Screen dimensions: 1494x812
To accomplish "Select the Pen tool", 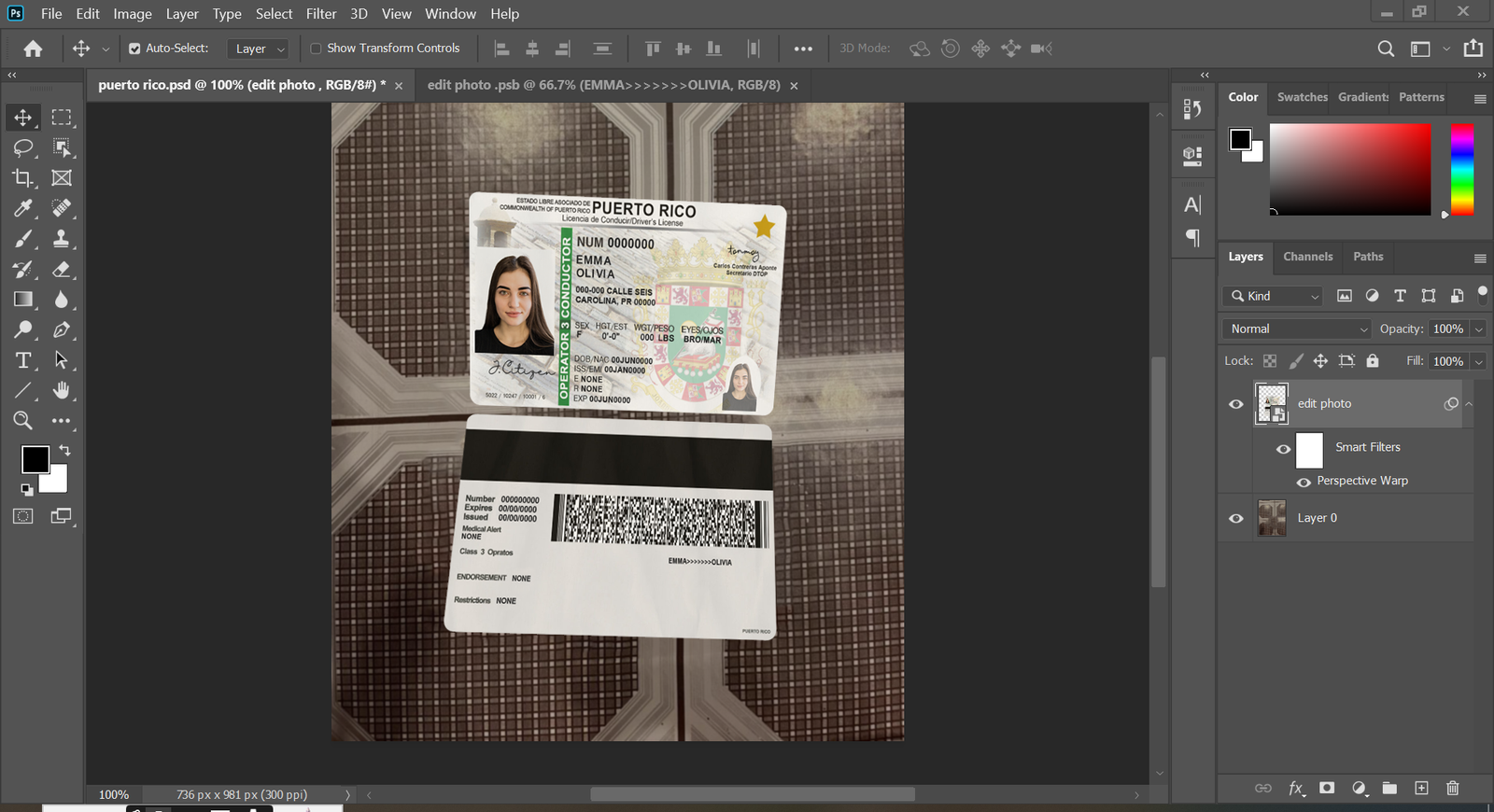I will click(62, 329).
